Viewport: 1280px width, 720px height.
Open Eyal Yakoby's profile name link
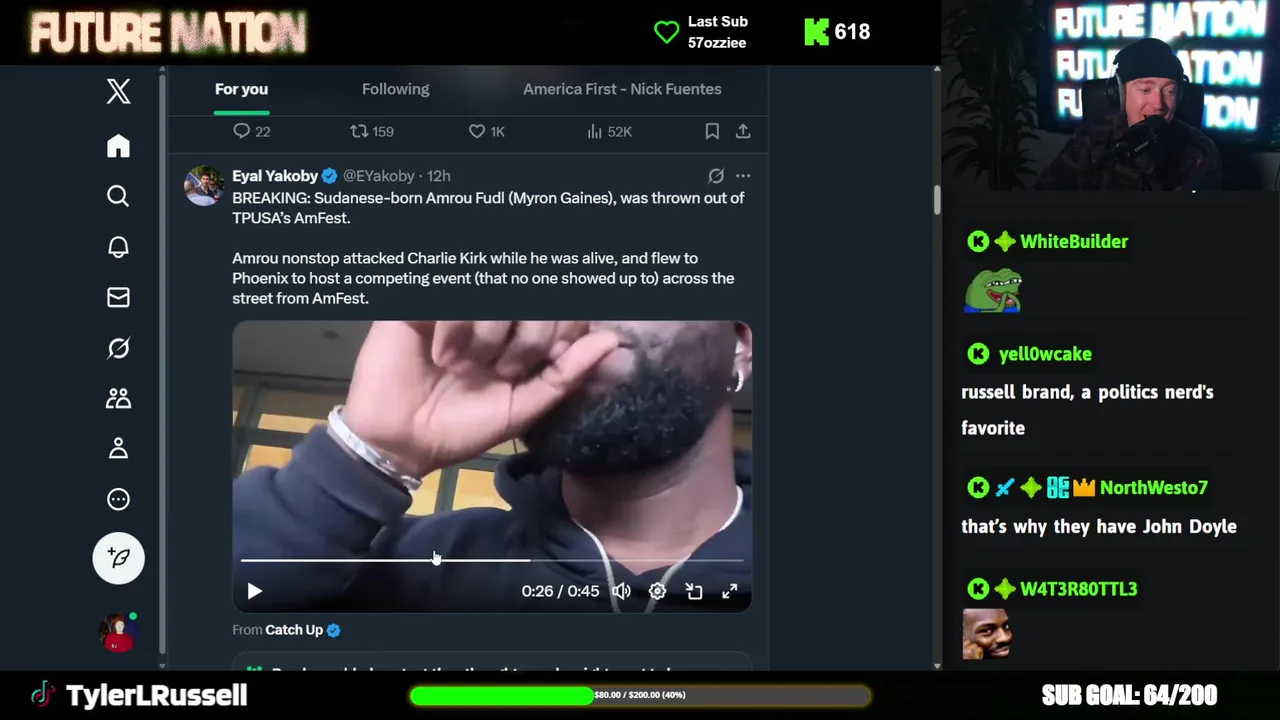[x=275, y=176]
